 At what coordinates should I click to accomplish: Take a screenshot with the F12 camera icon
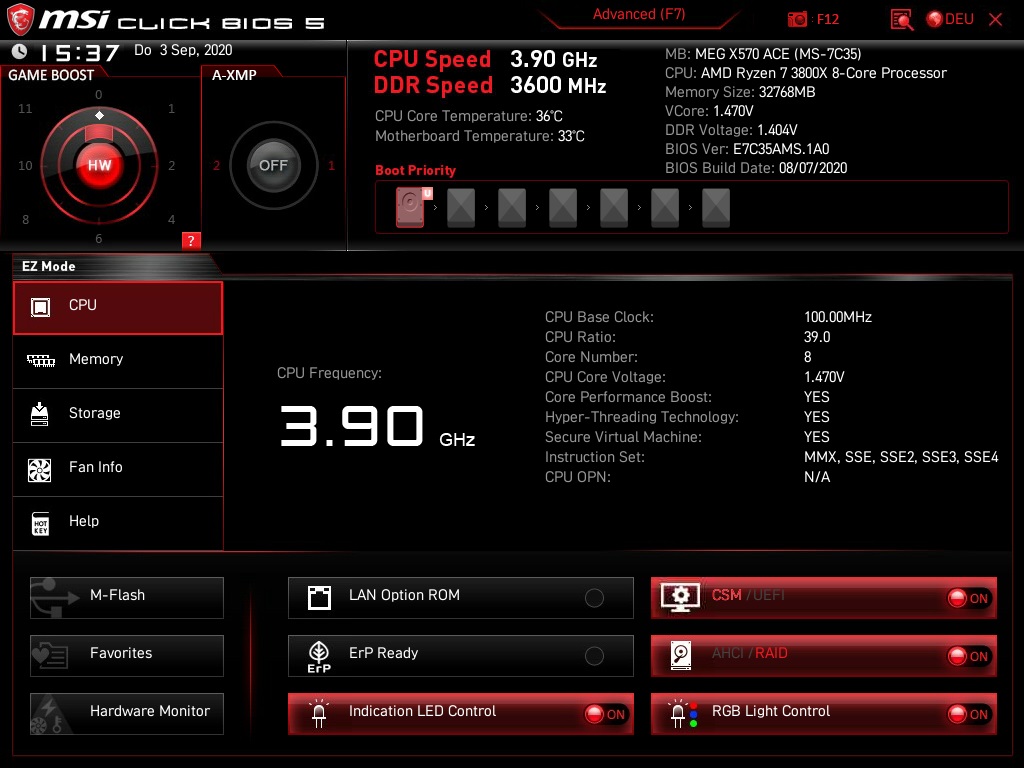797,20
